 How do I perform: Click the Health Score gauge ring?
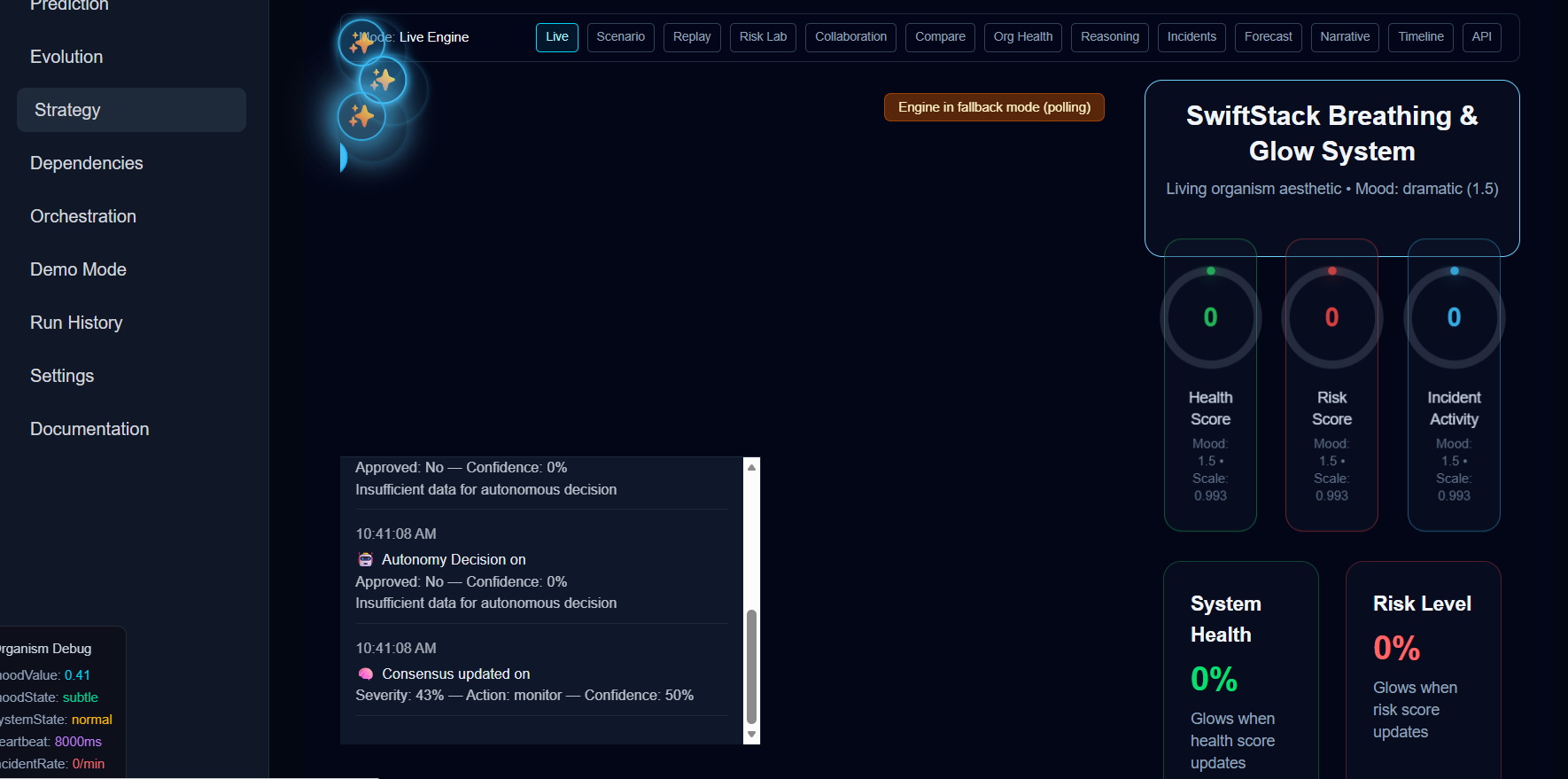point(1210,317)
